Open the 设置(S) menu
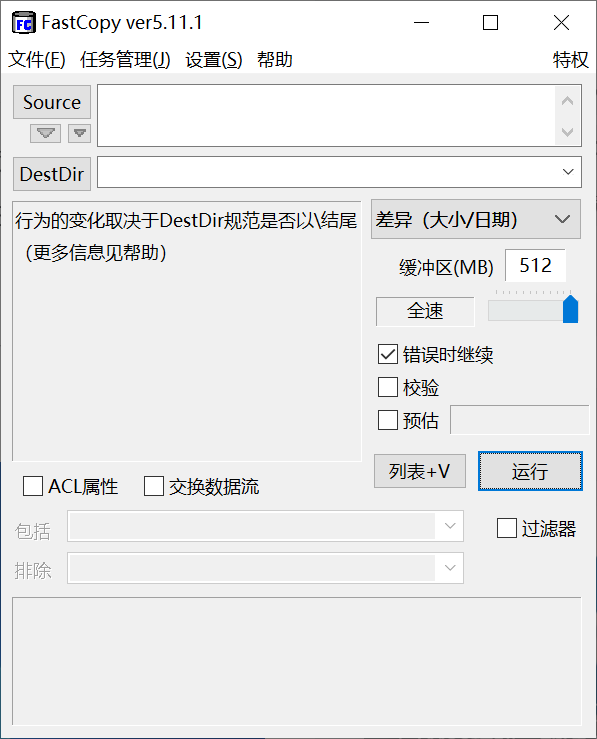The width and height of the screenshot is (597, 739). (213, 60)
